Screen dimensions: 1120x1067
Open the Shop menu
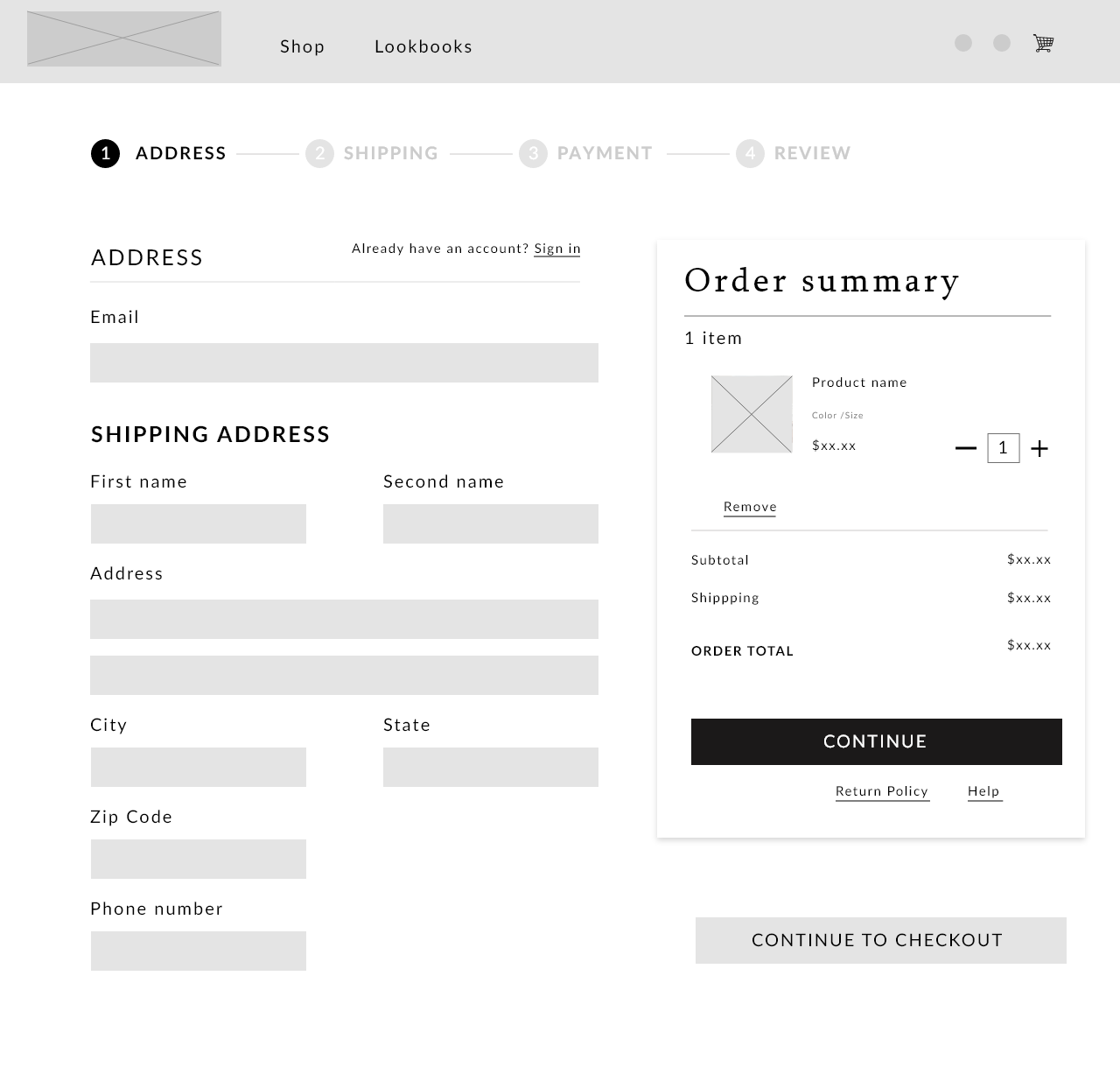302,46
